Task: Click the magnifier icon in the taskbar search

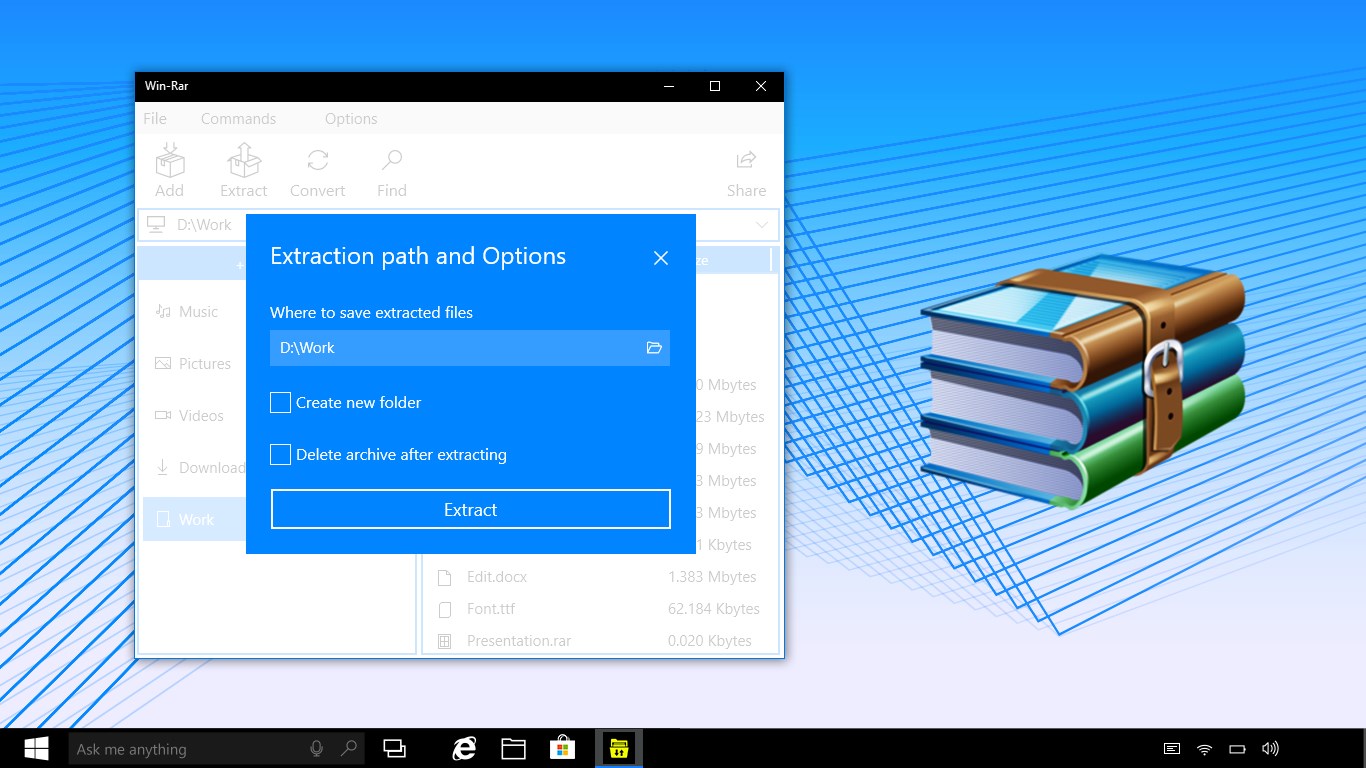Action: point(349,748)
